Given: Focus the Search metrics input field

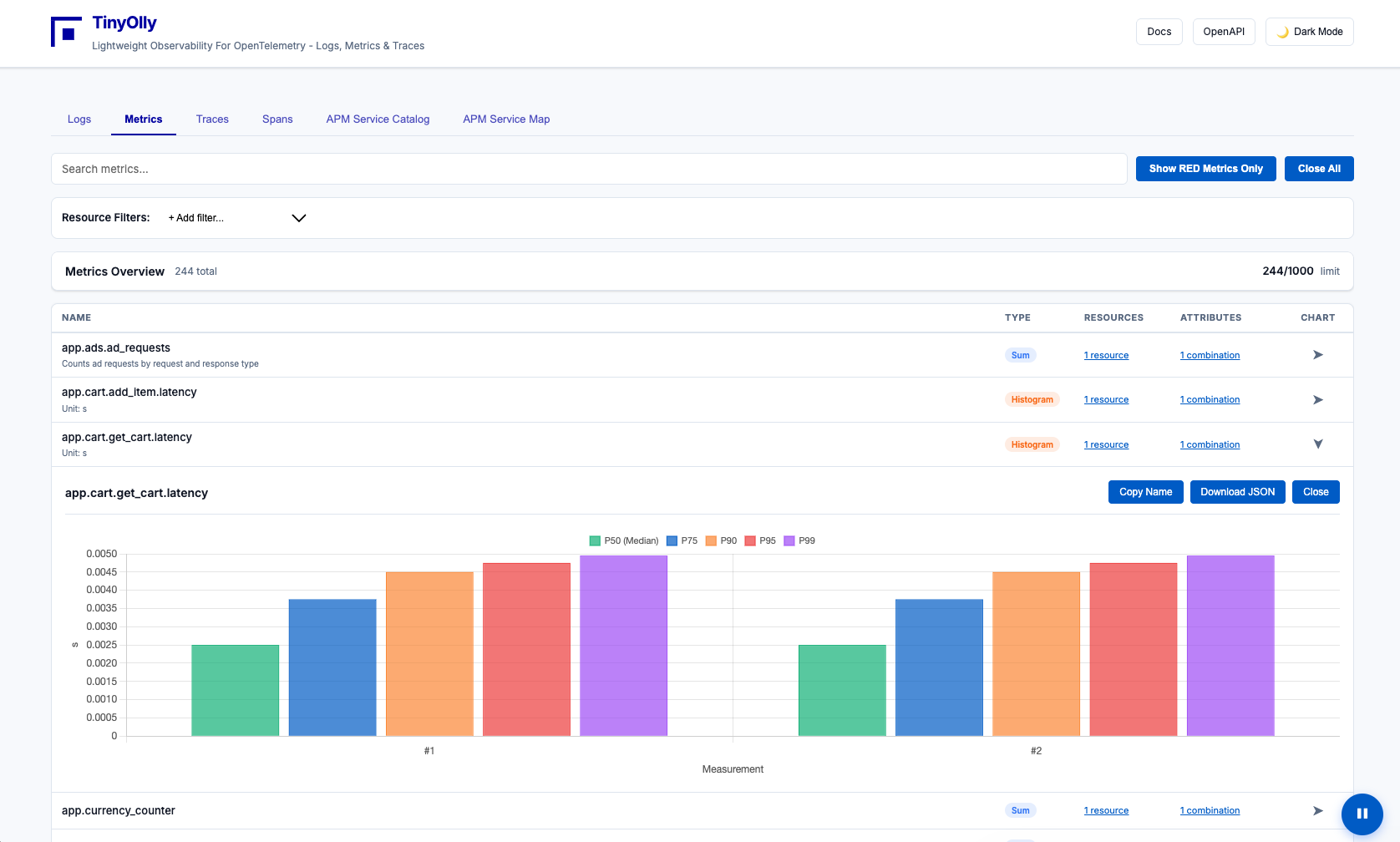Looking at the screenshot, I should 589,169.
